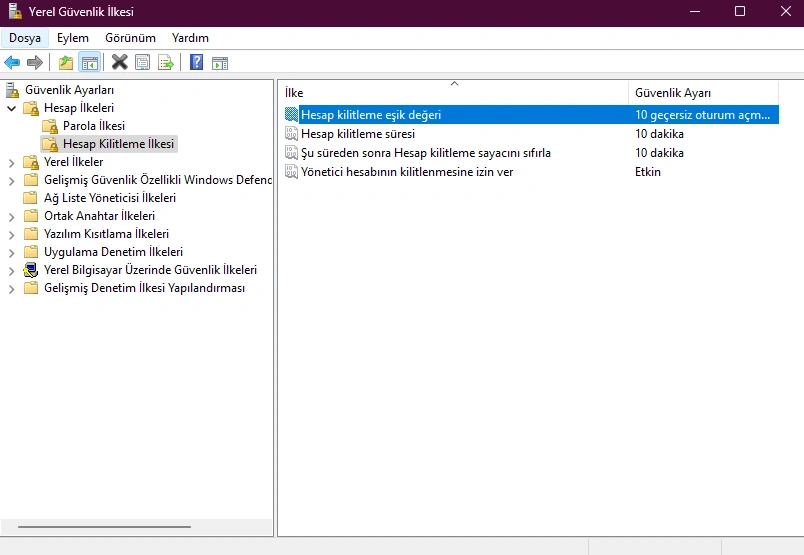The height and width of the screenshot is (555, 804).
Task: Open Properties from the toolbar icon
Action: coord(143,63)
